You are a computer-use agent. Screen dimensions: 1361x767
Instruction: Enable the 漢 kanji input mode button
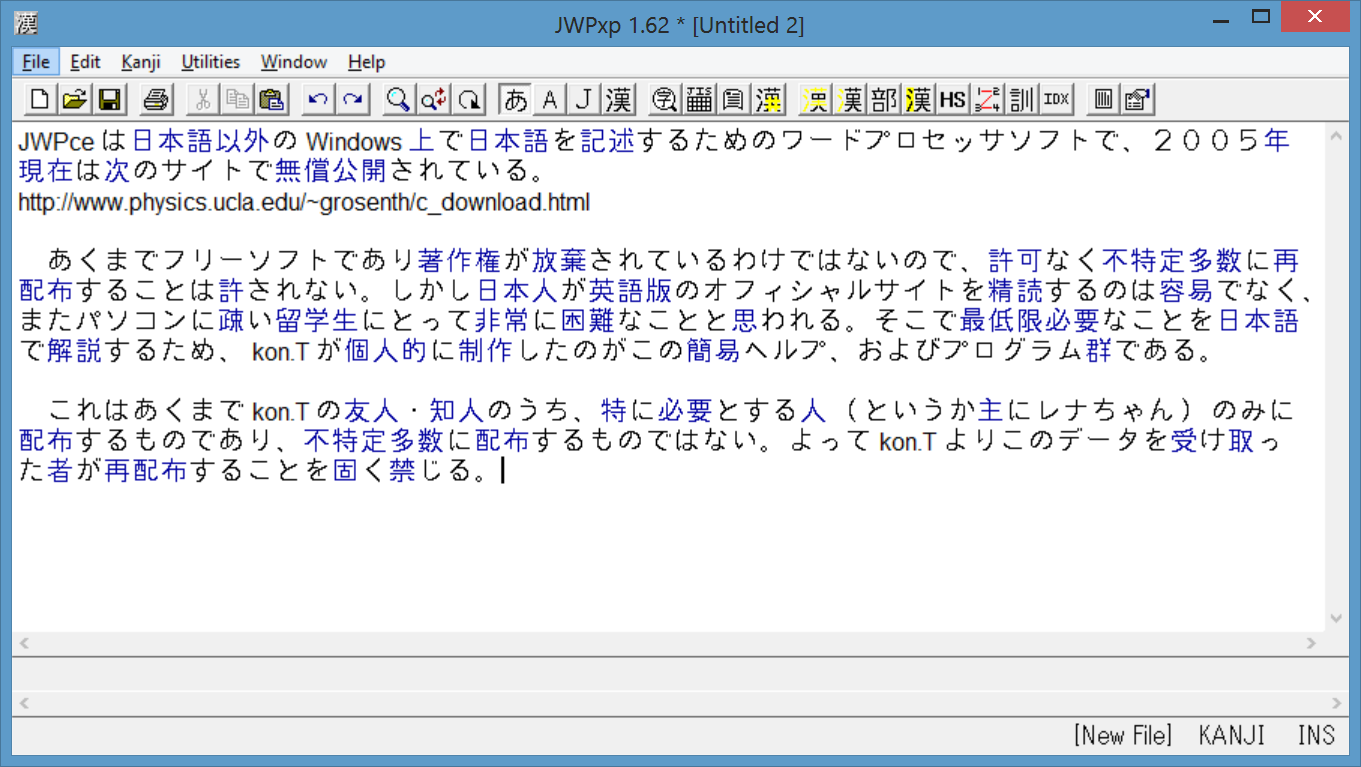tap(618, 99)
